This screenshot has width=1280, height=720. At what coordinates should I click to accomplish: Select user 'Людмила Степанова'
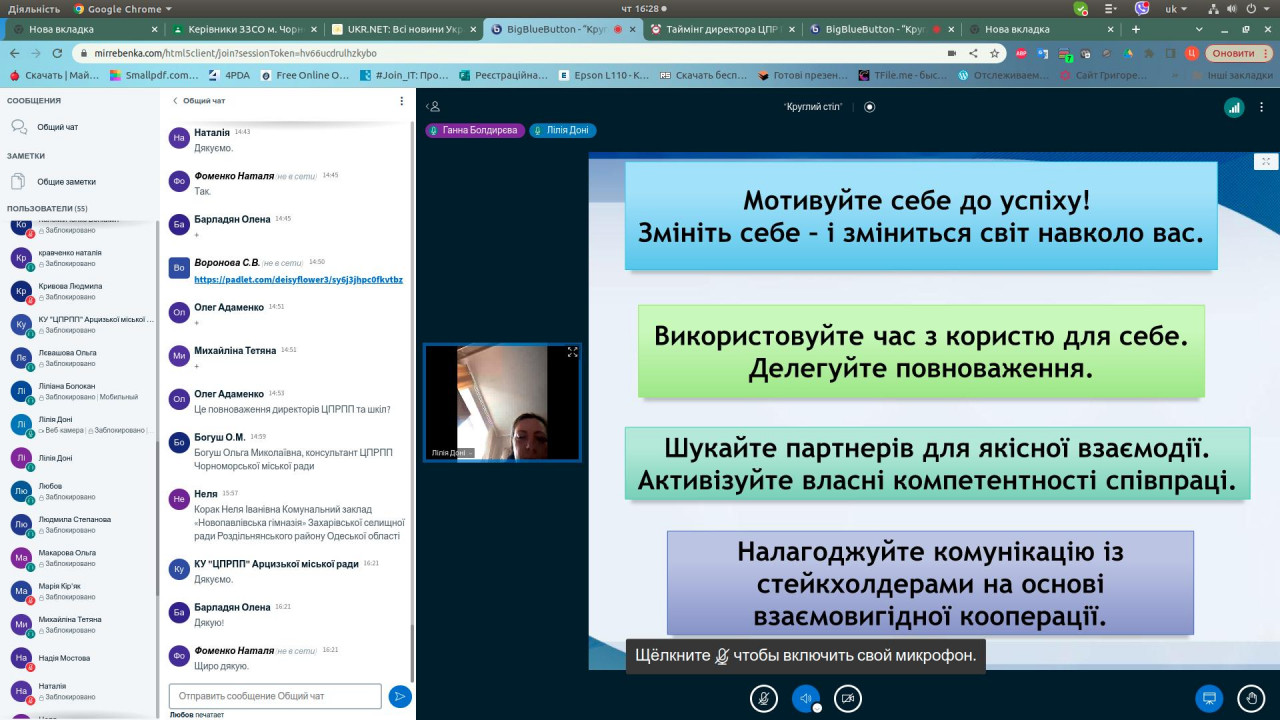[x=80, y=524]
